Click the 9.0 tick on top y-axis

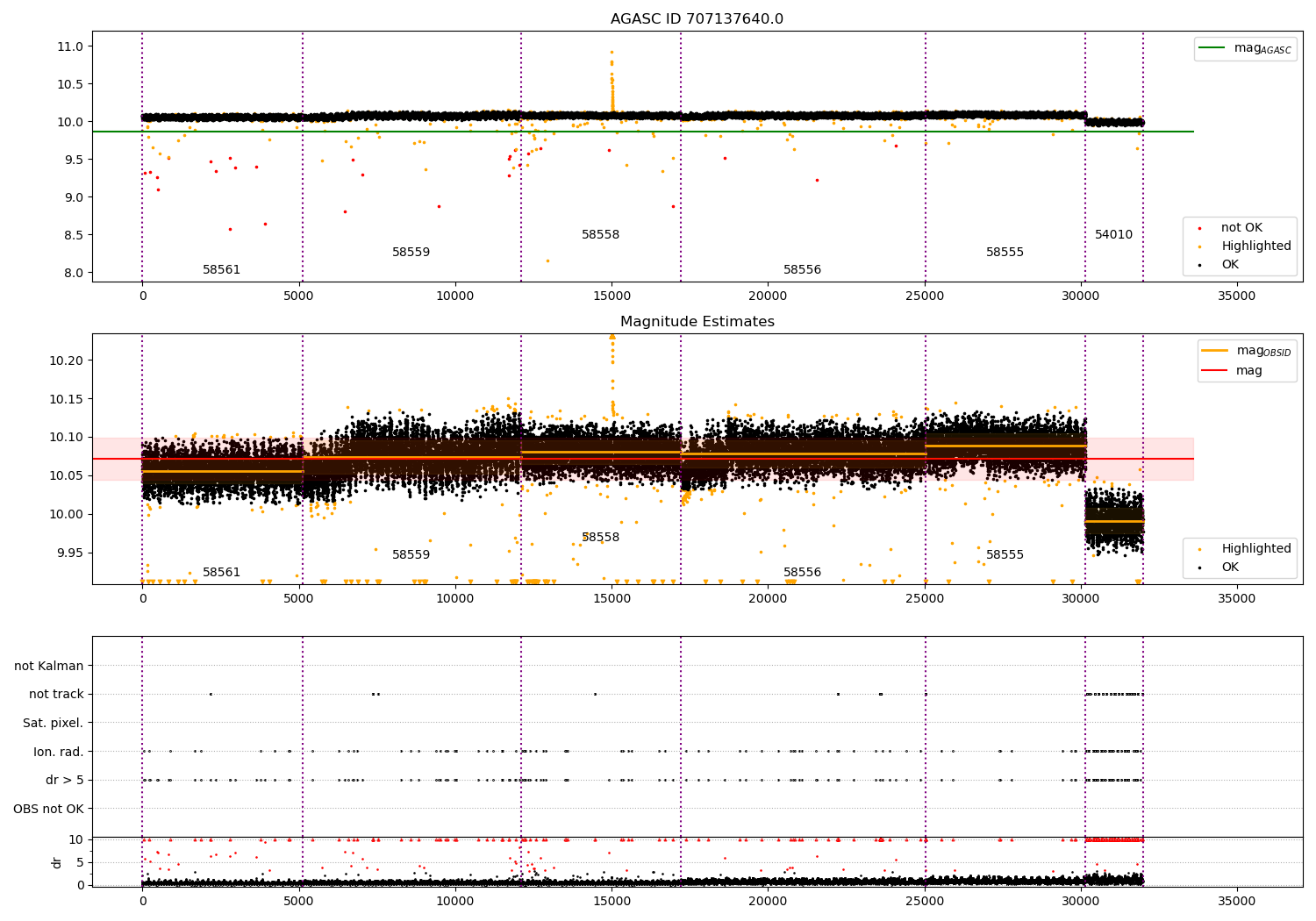(73, 197)
